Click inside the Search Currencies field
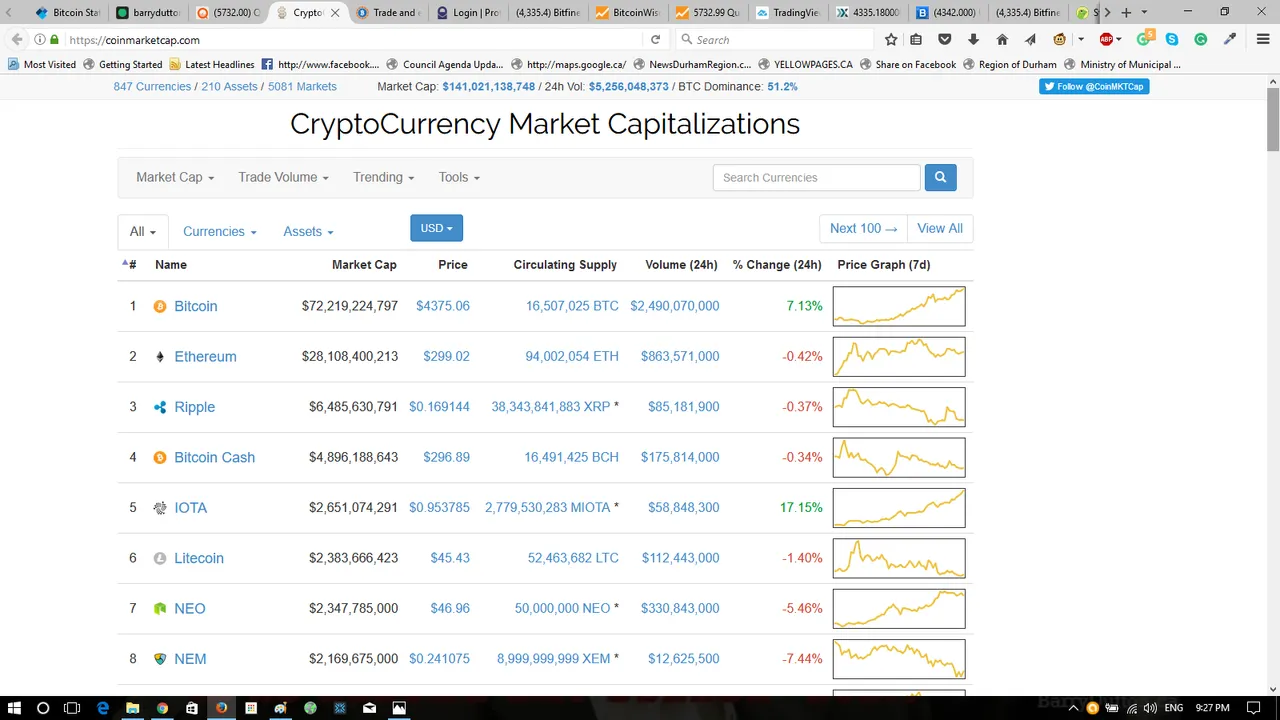Viewport: 1280px width, 720px height. [816, 177]
